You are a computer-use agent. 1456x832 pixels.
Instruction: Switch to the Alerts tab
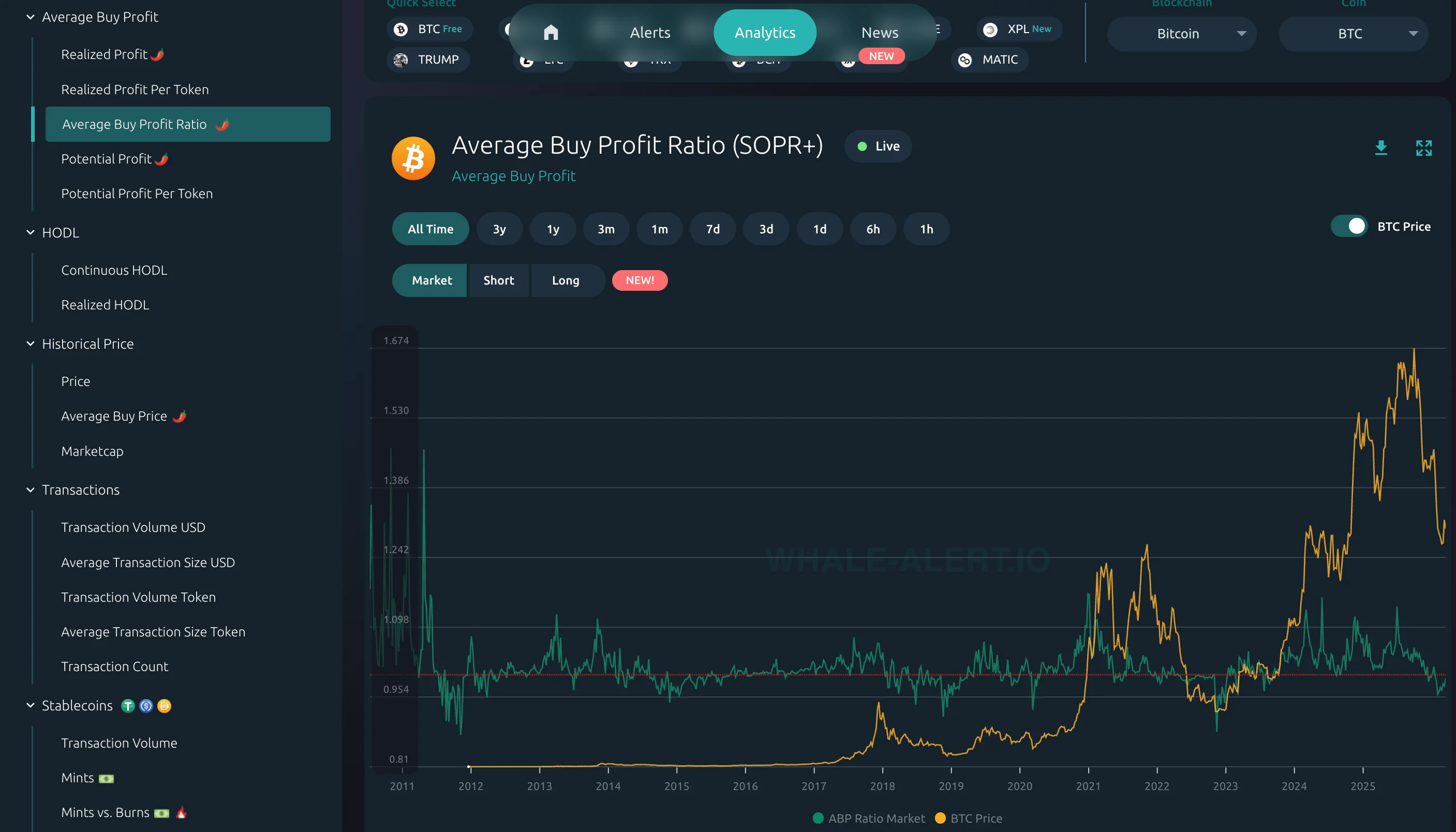click(x=650, y=33)
